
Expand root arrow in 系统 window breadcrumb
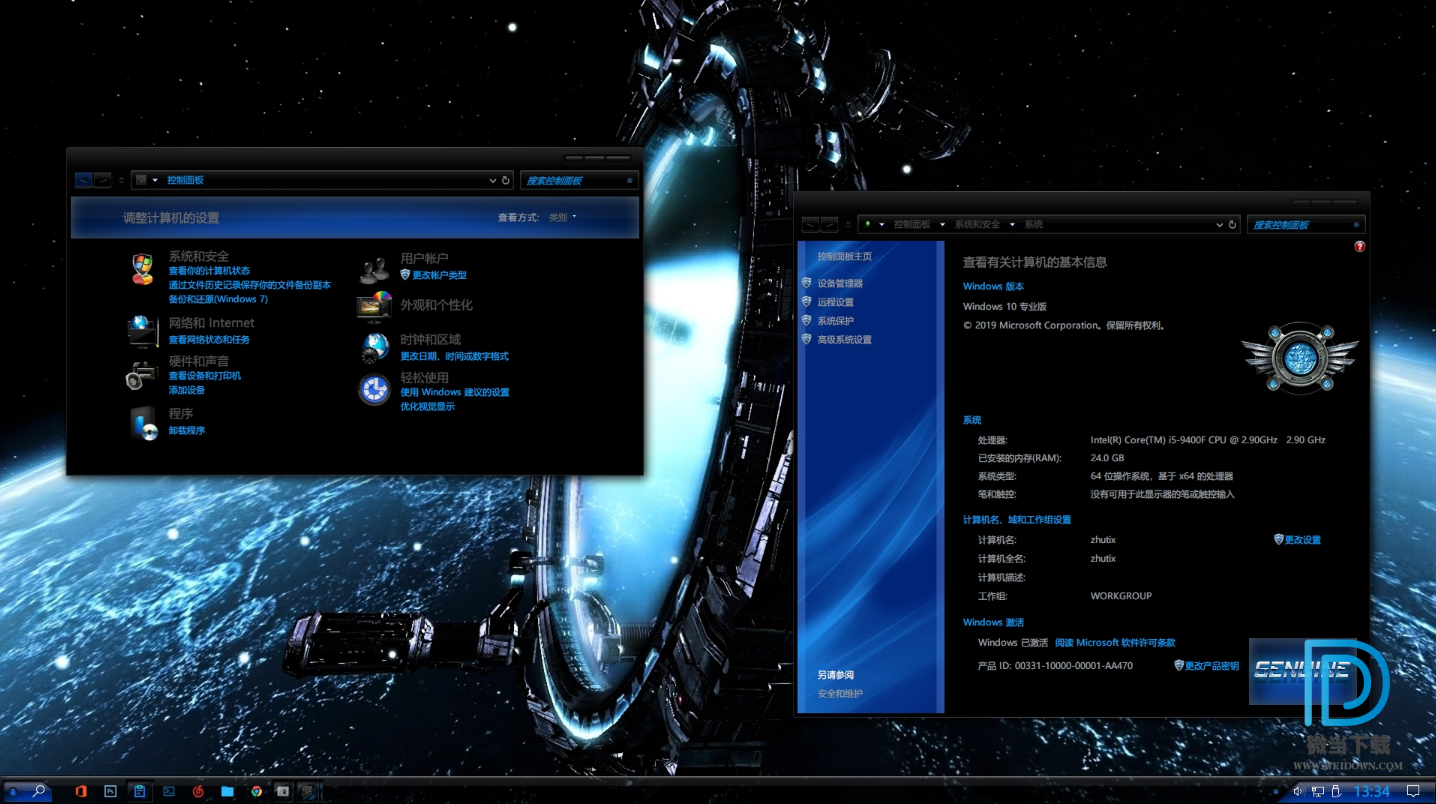pyautogui.click(x=882, y=225)
